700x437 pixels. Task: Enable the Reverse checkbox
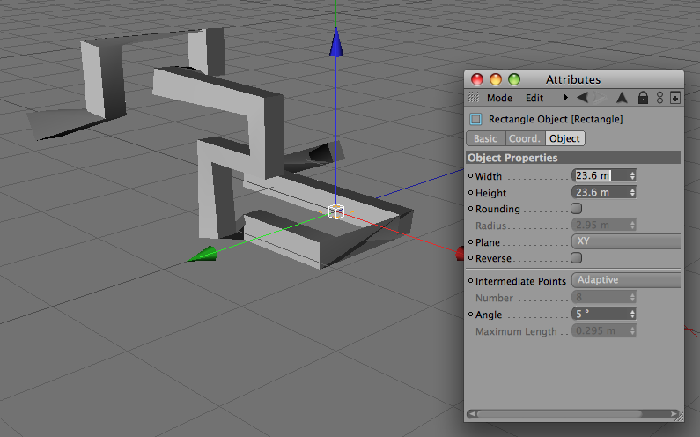pos(576,258)
